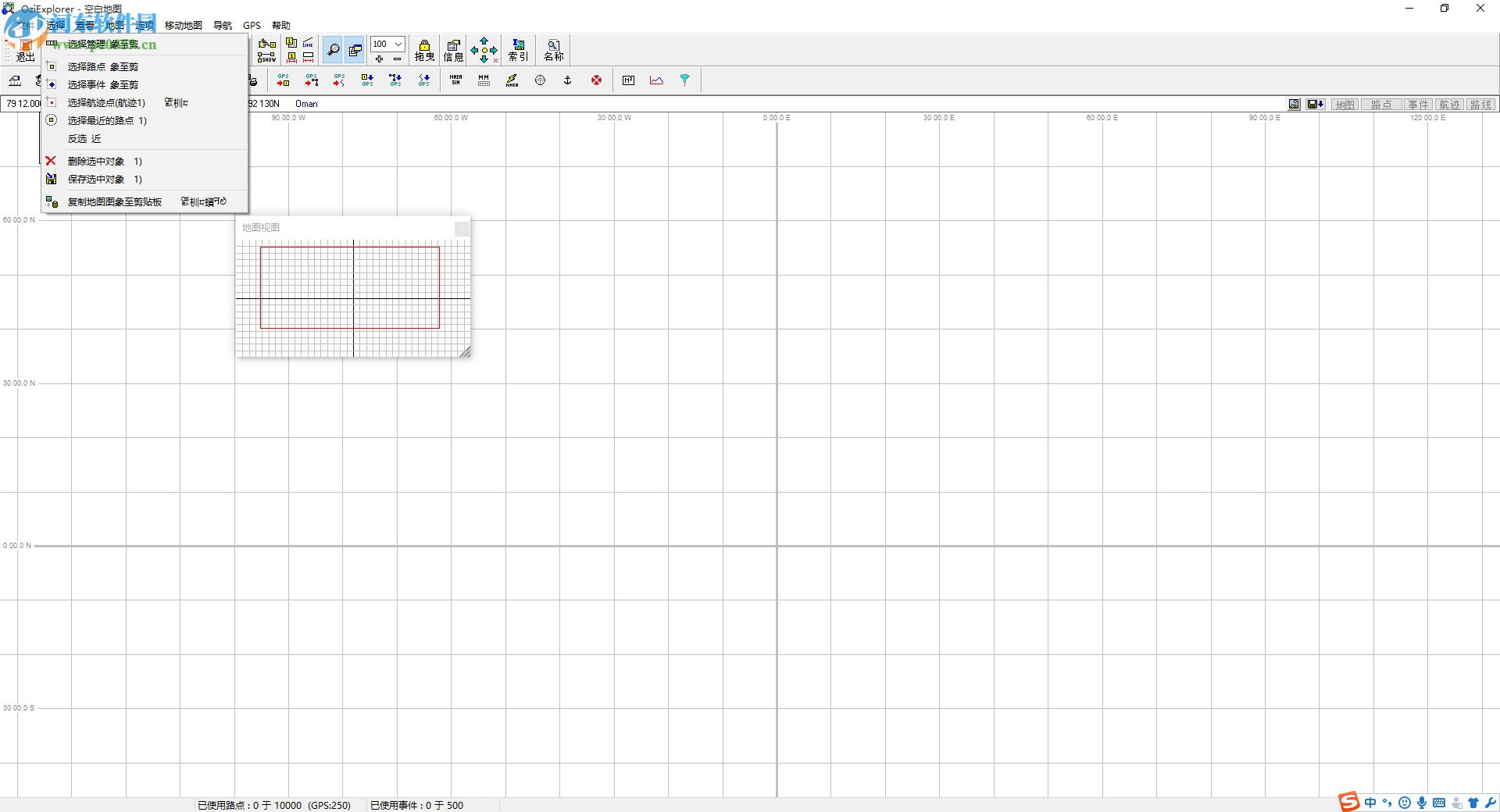Close the 地图视图 mini window
The height and width of the screenshot is (812, 1500).
point(462,228)
